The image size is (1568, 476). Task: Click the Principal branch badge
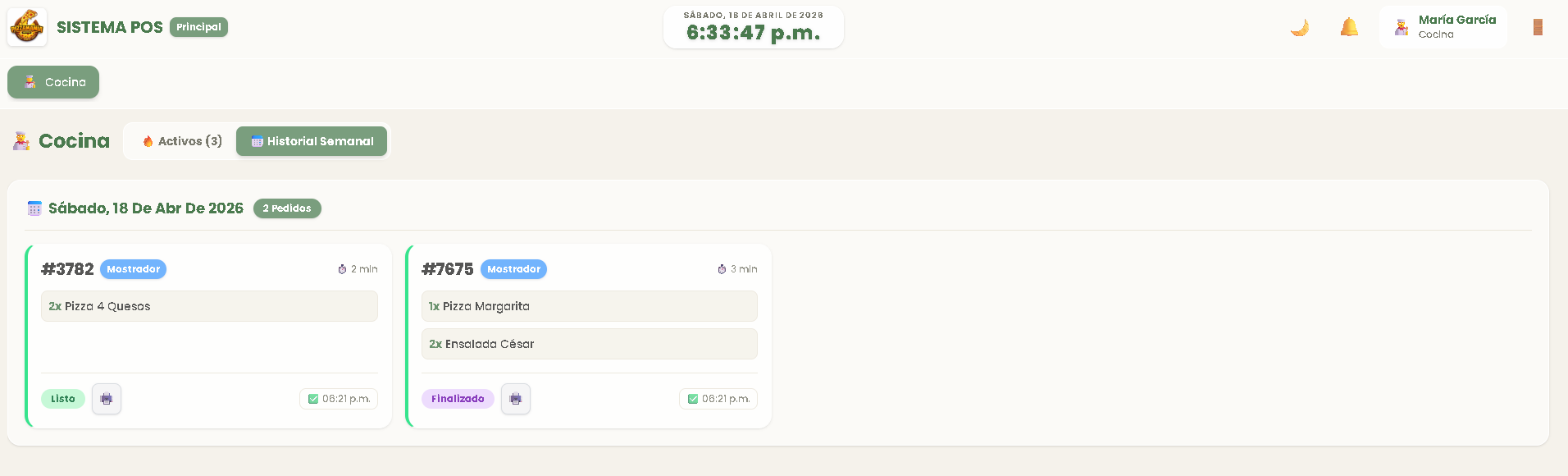click(x=198, y=27)
